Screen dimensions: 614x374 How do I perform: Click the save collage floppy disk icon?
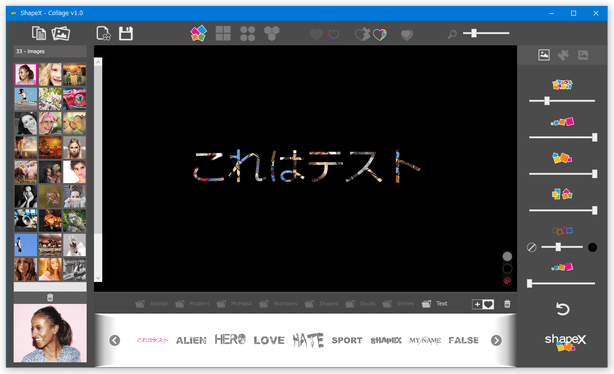(126, 33)
